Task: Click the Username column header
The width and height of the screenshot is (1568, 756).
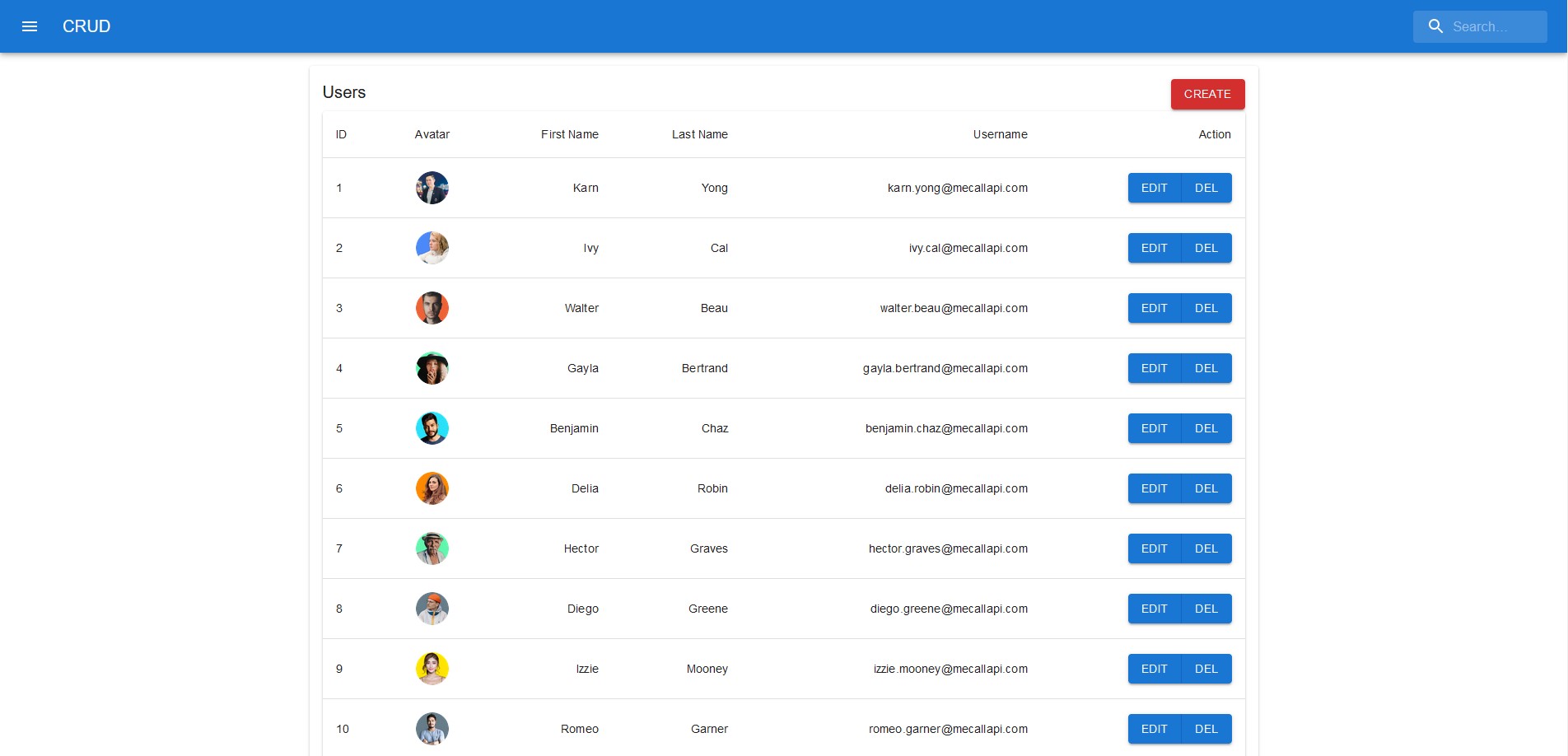Action: [1000, 134]
